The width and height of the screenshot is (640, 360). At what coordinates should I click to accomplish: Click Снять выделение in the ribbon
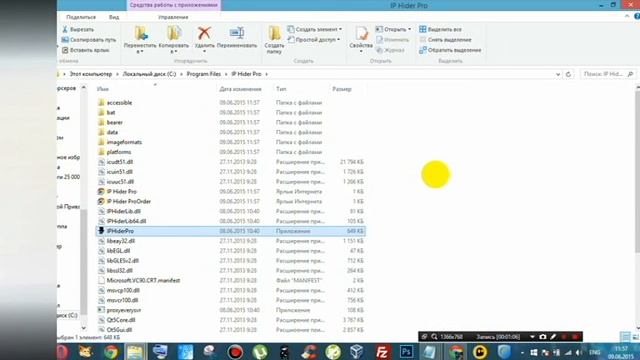point(445,40)
